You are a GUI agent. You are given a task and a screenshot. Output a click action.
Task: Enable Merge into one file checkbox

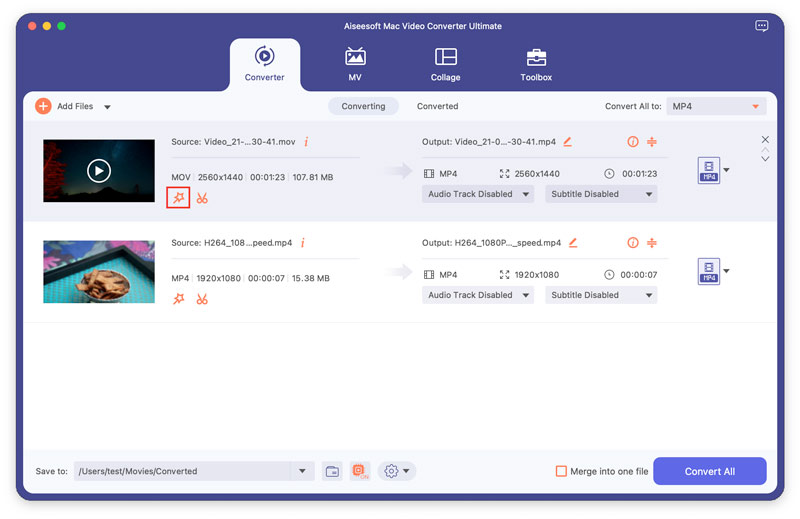coord(561,471)
